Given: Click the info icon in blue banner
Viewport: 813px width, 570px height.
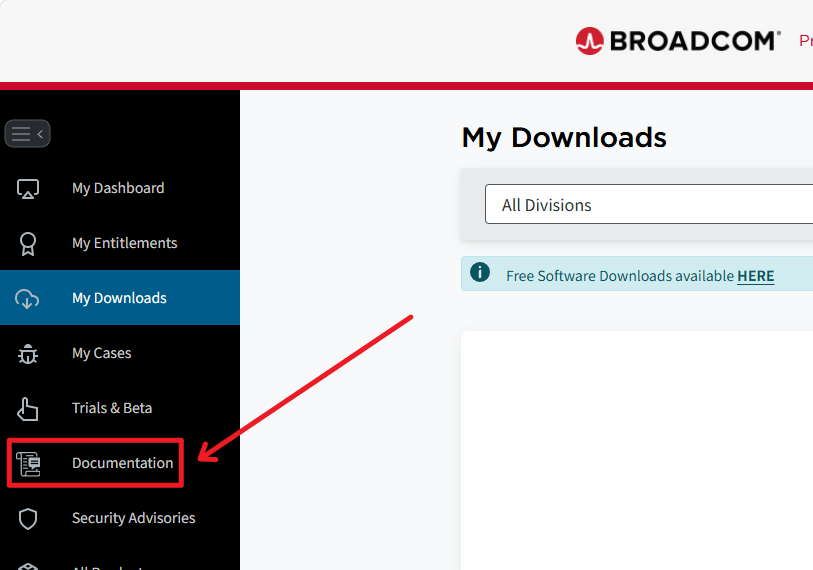Looking at the screenshot, I should [480, 272].
